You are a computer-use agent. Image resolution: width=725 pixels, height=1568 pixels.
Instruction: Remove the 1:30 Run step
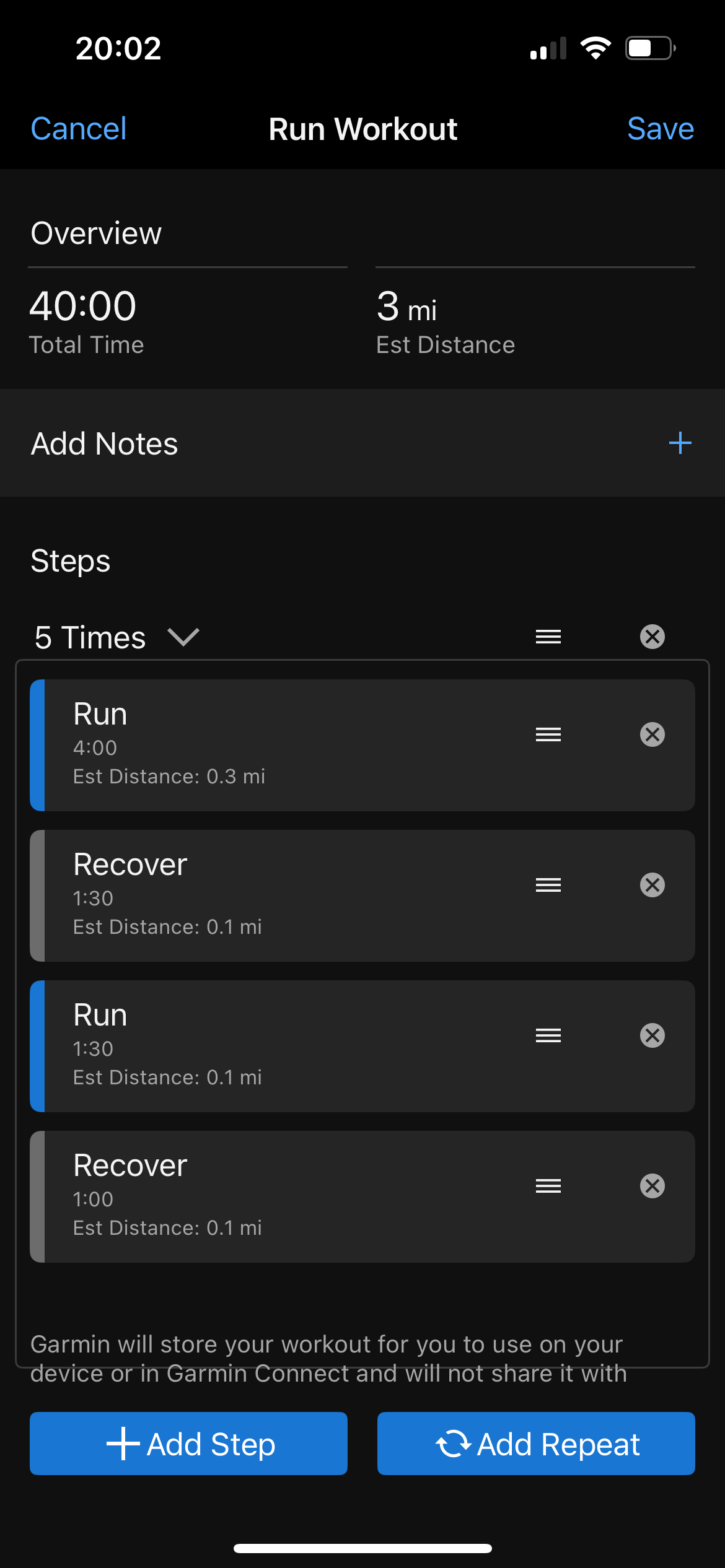tap(652, 1035)
